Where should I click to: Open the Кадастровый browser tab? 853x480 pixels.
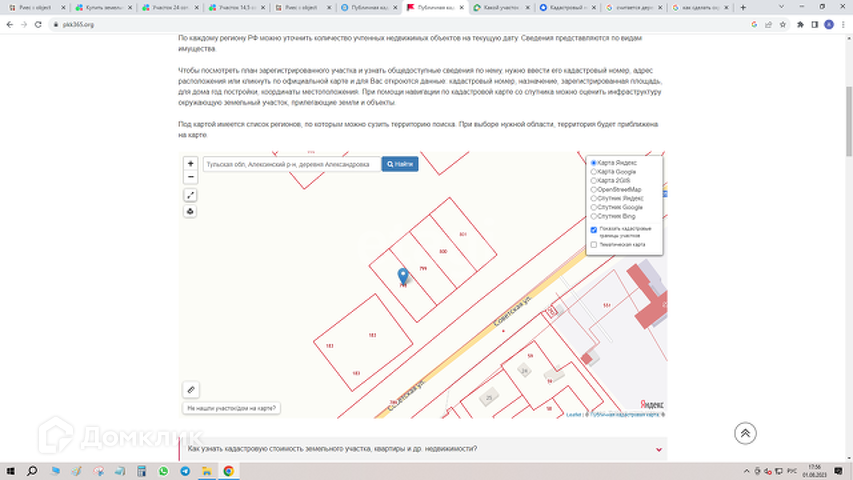tap(567, 7)
